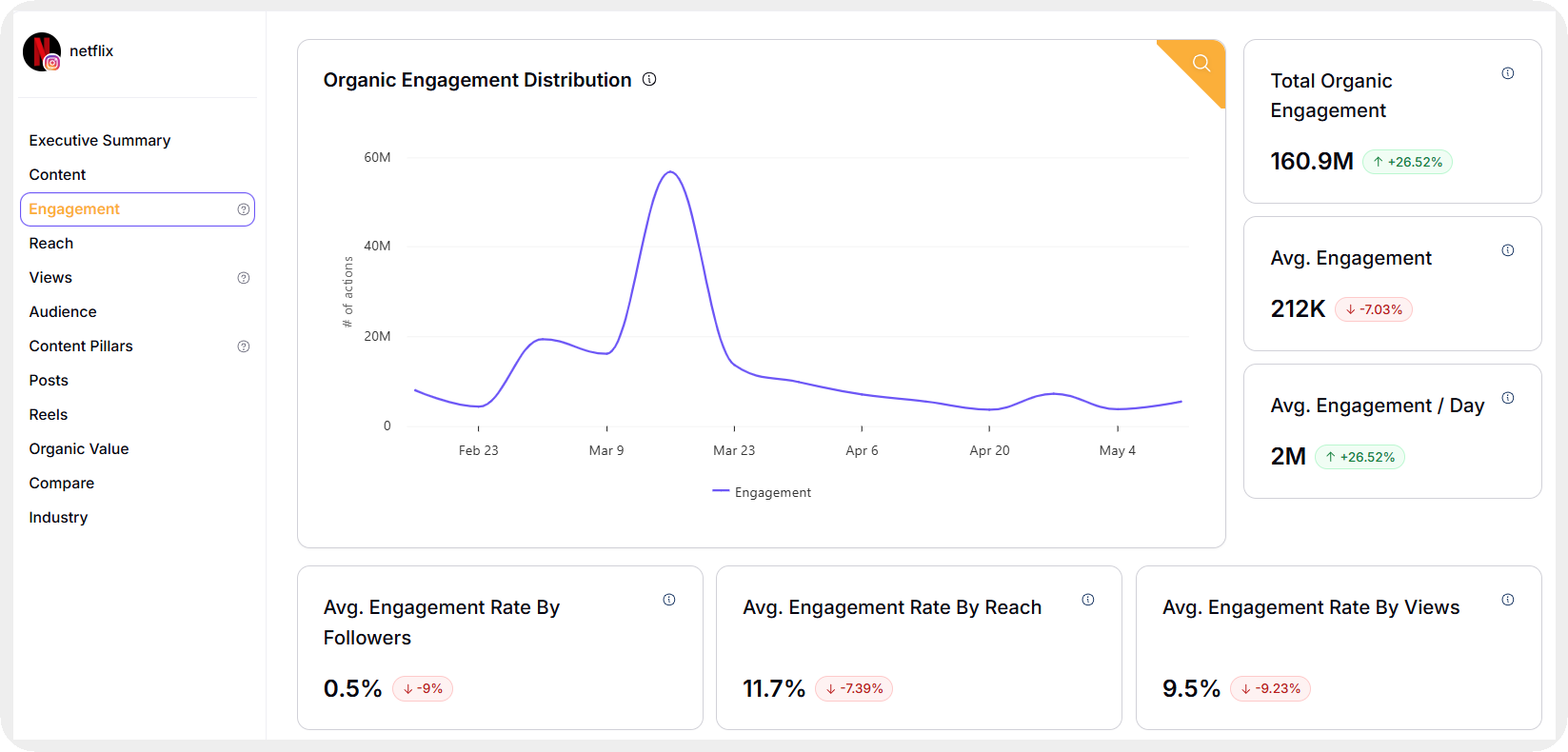Click the peak of the engagement line chart

670,172
